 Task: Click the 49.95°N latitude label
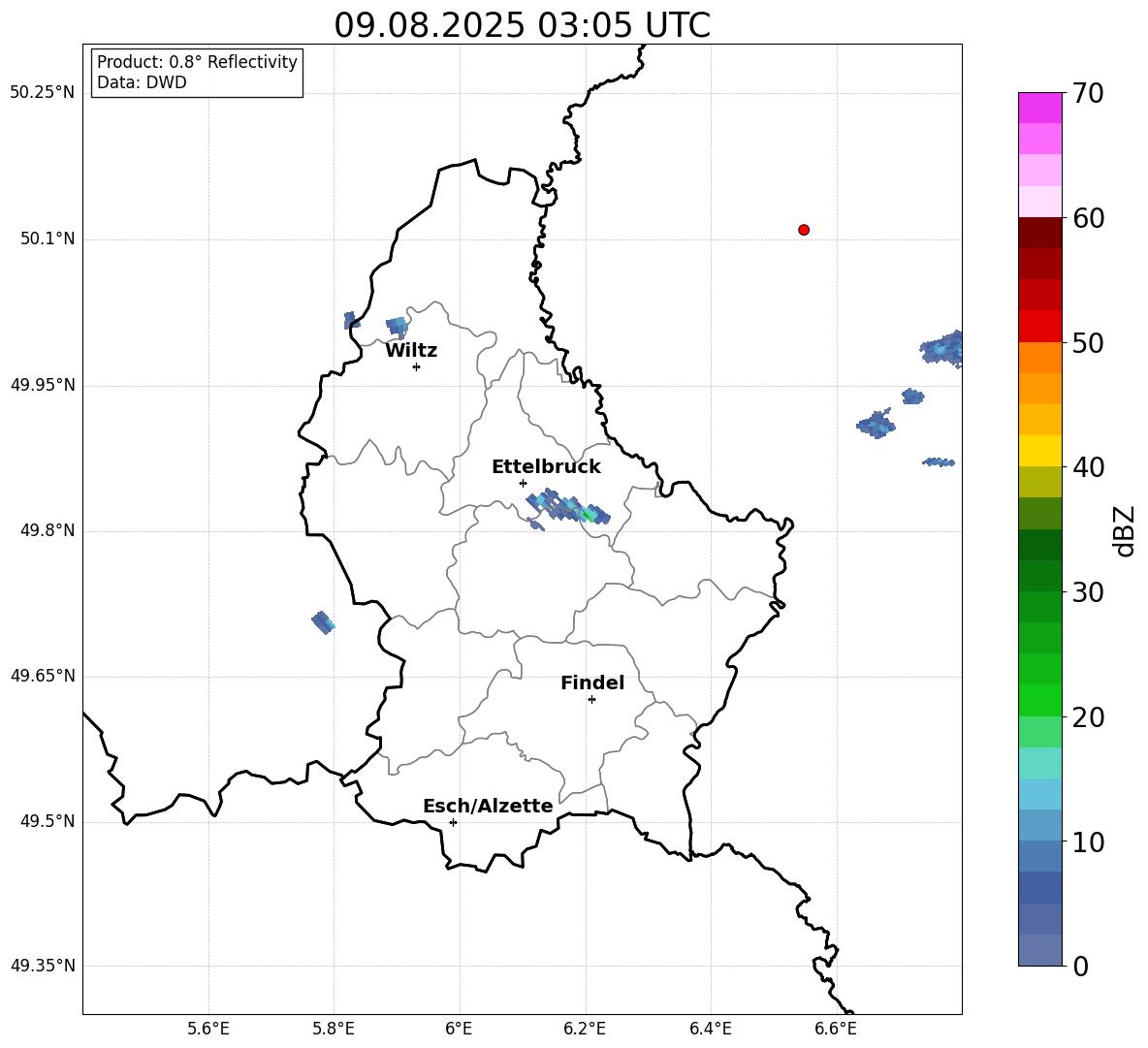pos(43,385)
